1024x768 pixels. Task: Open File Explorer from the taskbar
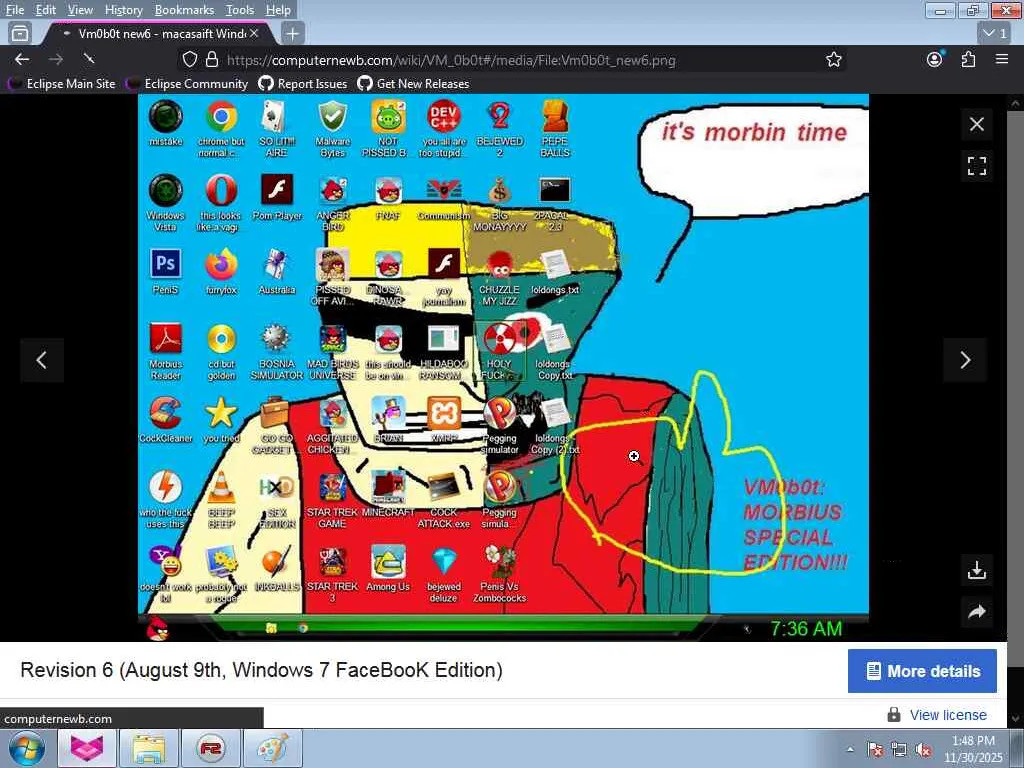(x=148, y=748)
